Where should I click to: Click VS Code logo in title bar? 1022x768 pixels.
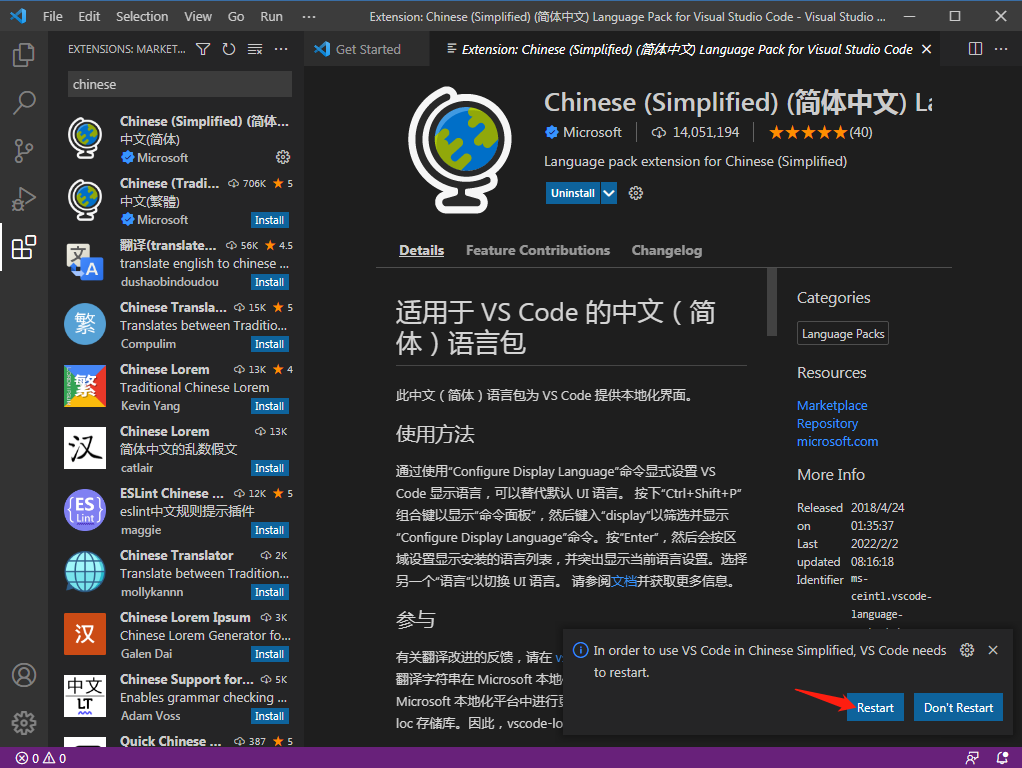click(18, 16)
